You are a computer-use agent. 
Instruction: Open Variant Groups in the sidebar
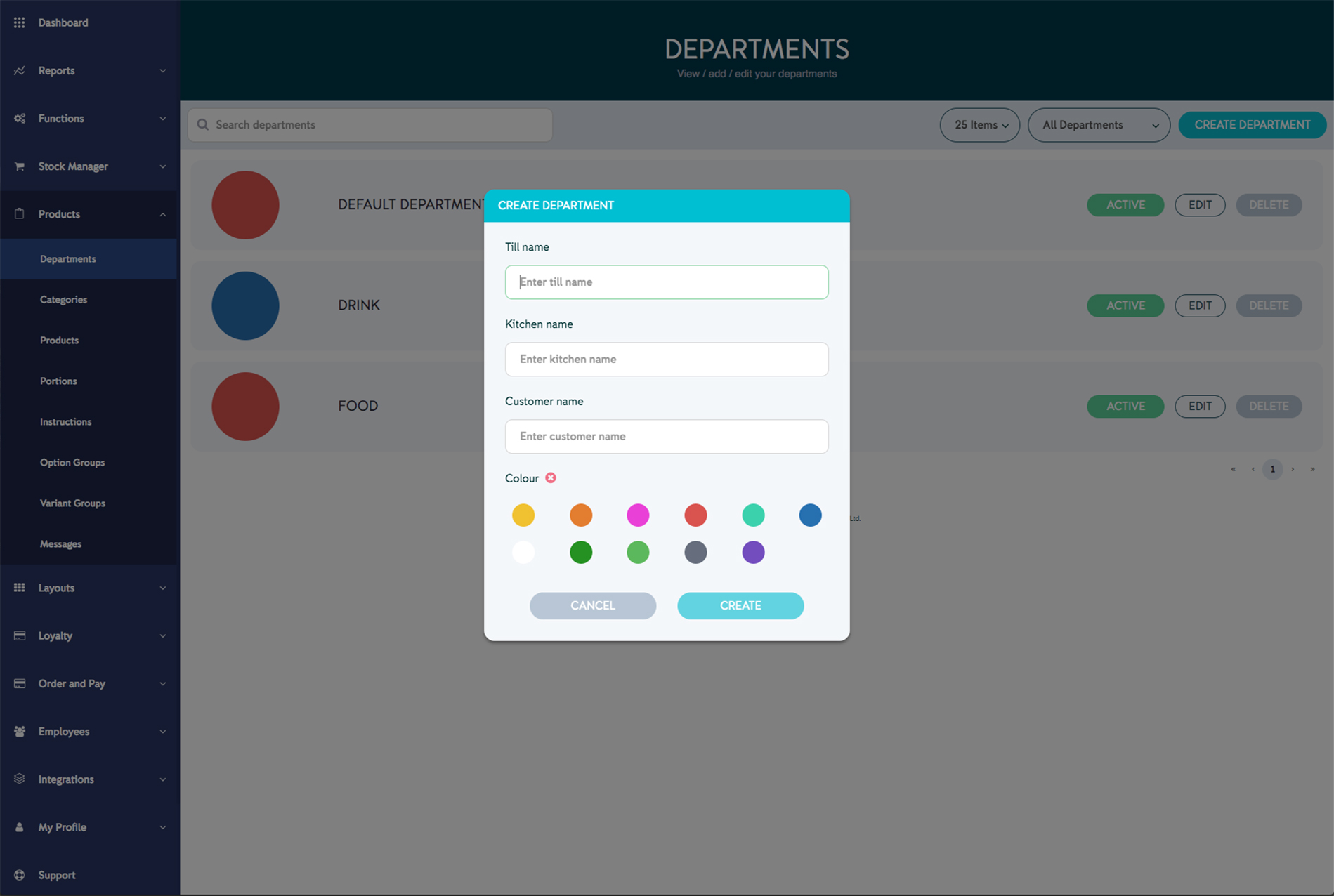89,503
